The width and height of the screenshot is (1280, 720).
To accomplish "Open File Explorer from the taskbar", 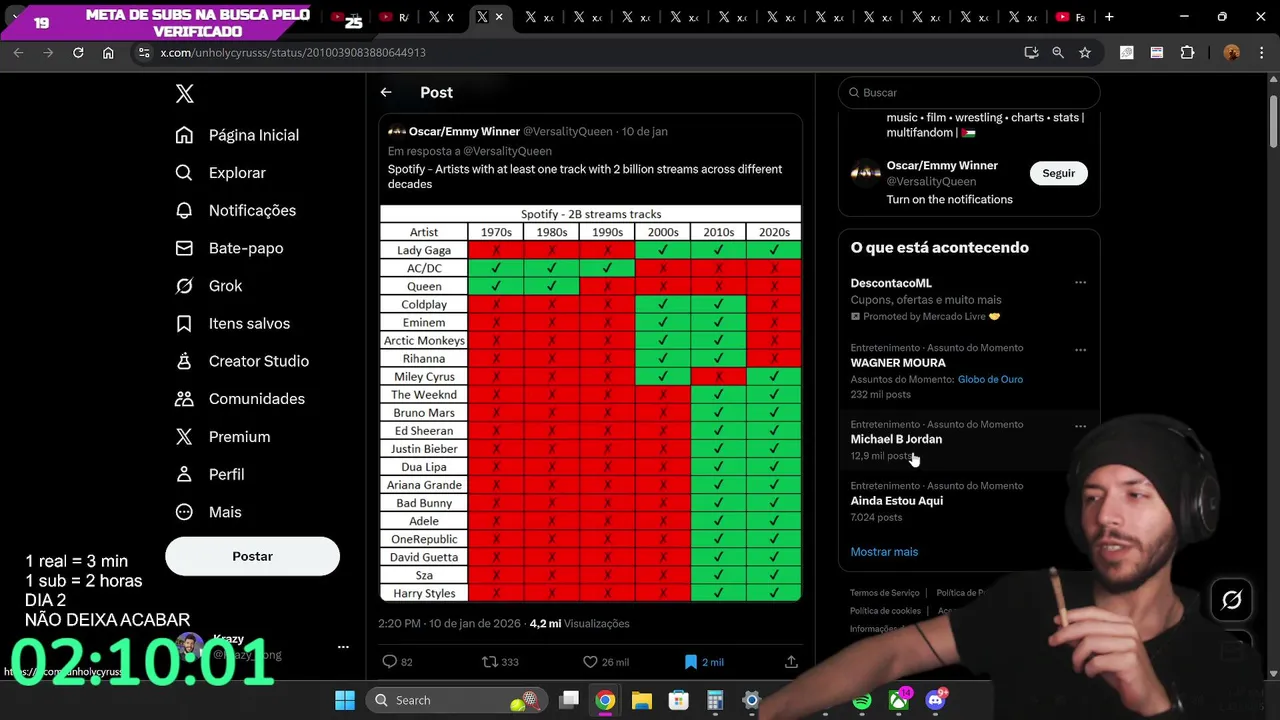I will point(641,700).
